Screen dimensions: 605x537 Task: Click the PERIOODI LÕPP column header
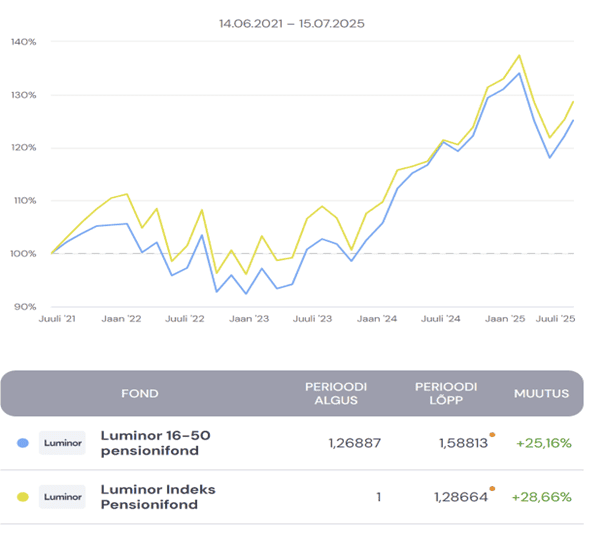pyautogui.click(x=446, y=393)
